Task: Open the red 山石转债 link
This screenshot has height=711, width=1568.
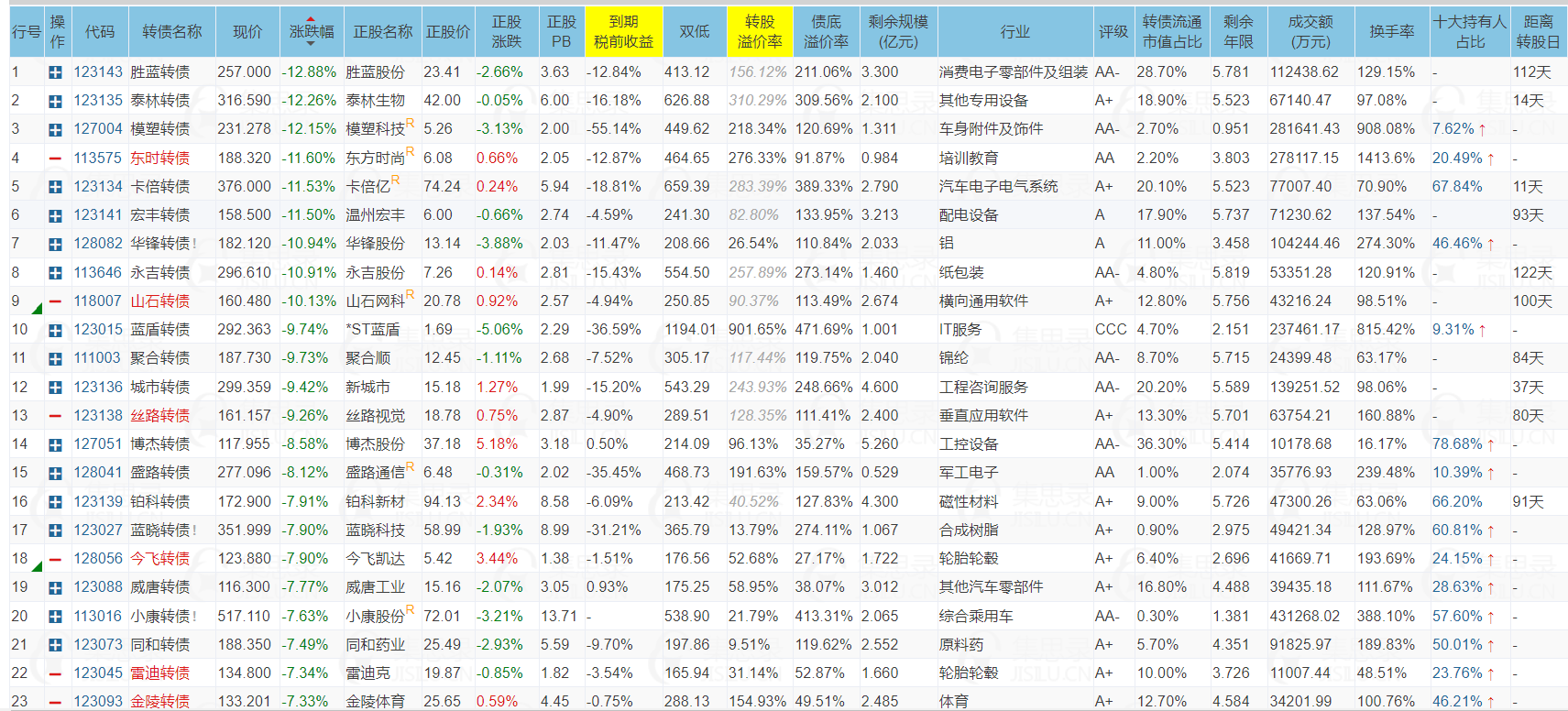Action: 160,301
